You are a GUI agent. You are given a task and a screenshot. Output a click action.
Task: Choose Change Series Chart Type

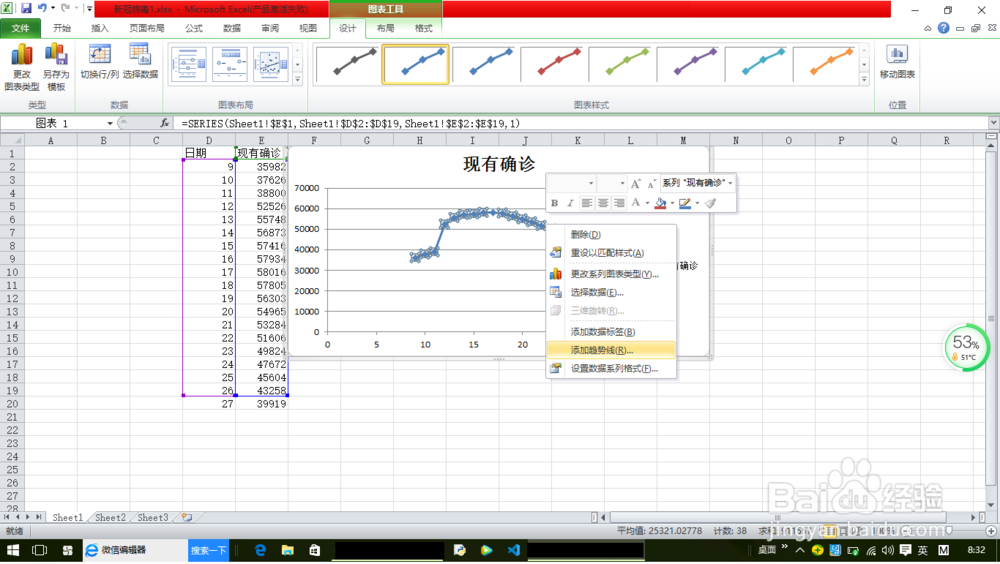click(611, 274)
